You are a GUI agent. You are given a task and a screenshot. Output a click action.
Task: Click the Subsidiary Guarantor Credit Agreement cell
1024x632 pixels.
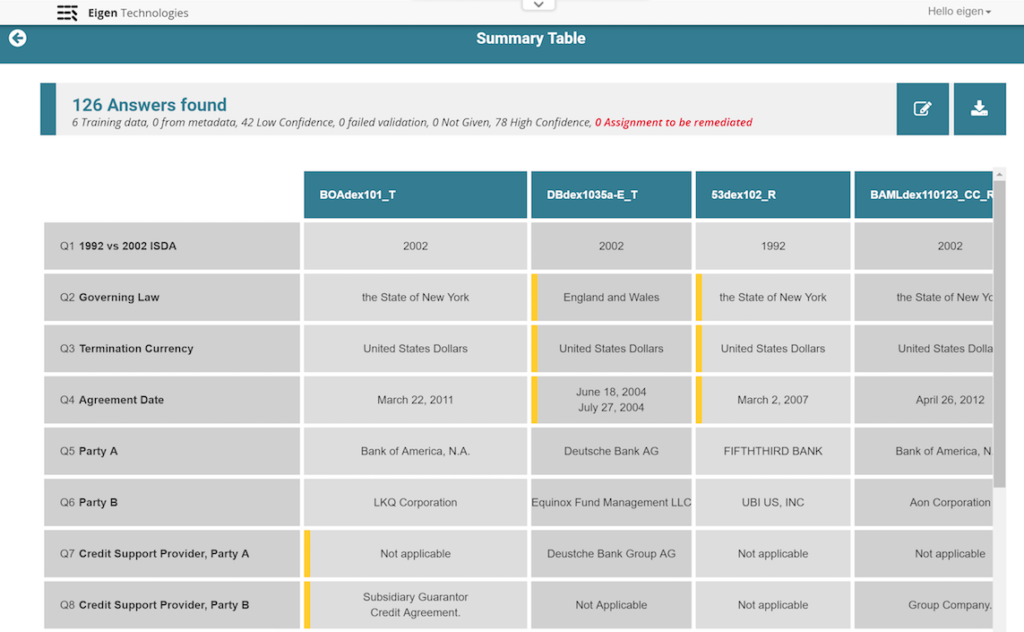[415, 605]
